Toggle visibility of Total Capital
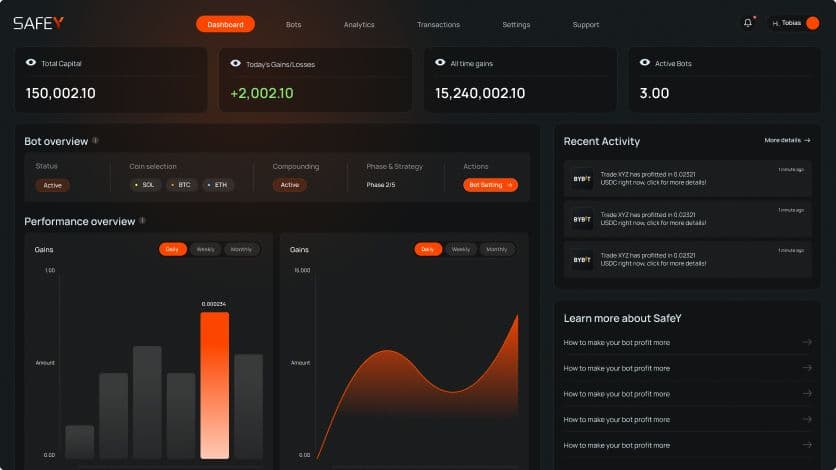Screen dimensions: 836x470 (x=31, y=63)
